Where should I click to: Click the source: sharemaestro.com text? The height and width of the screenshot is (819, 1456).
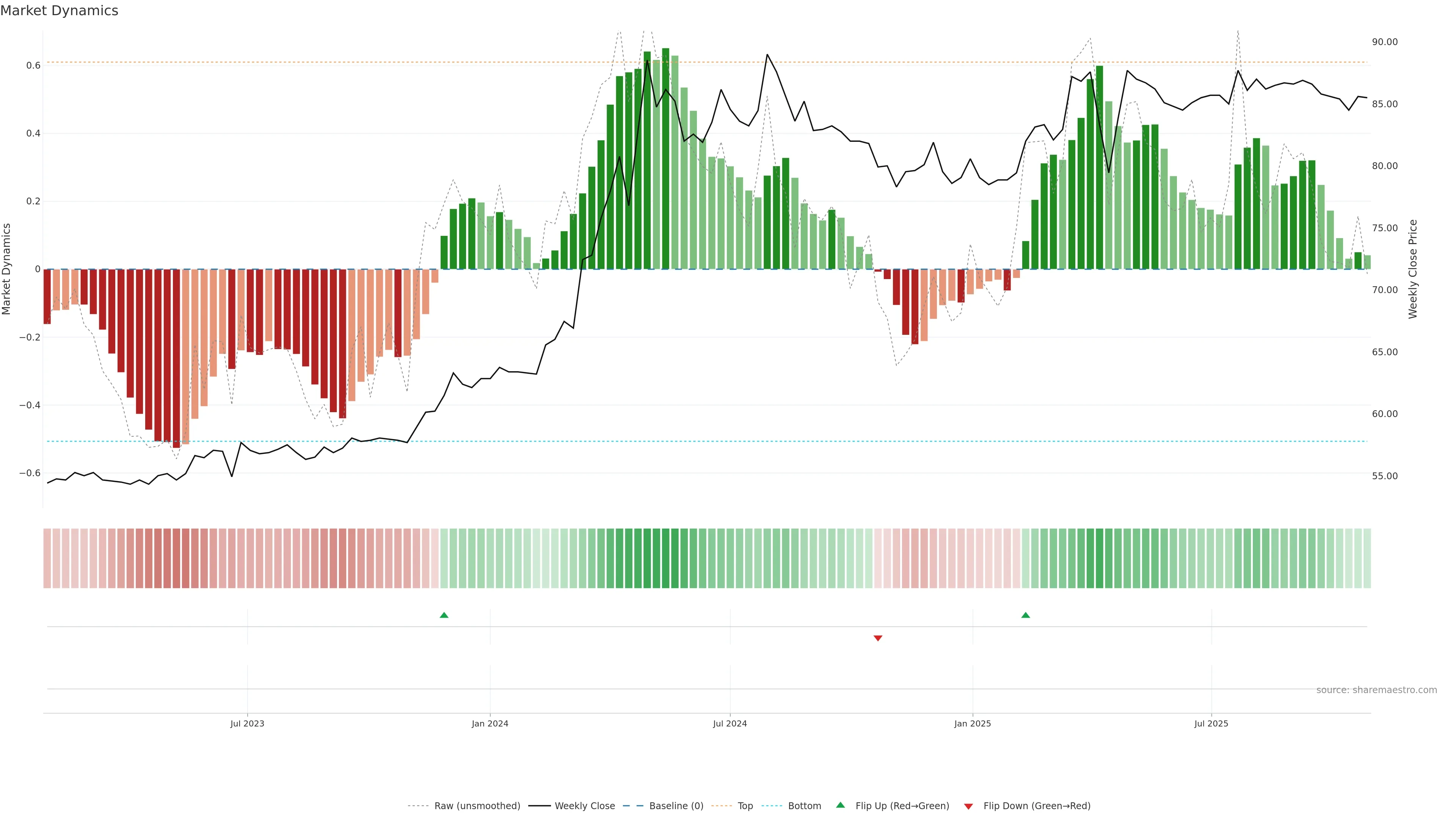tap(1376, 690)
